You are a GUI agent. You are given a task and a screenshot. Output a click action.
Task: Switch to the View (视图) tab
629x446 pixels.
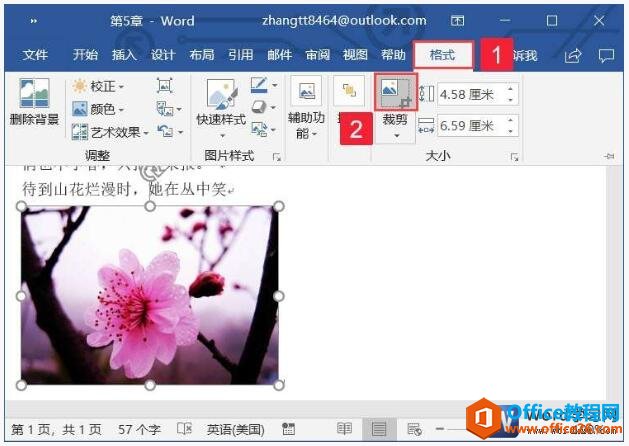[x=355, y=55]
